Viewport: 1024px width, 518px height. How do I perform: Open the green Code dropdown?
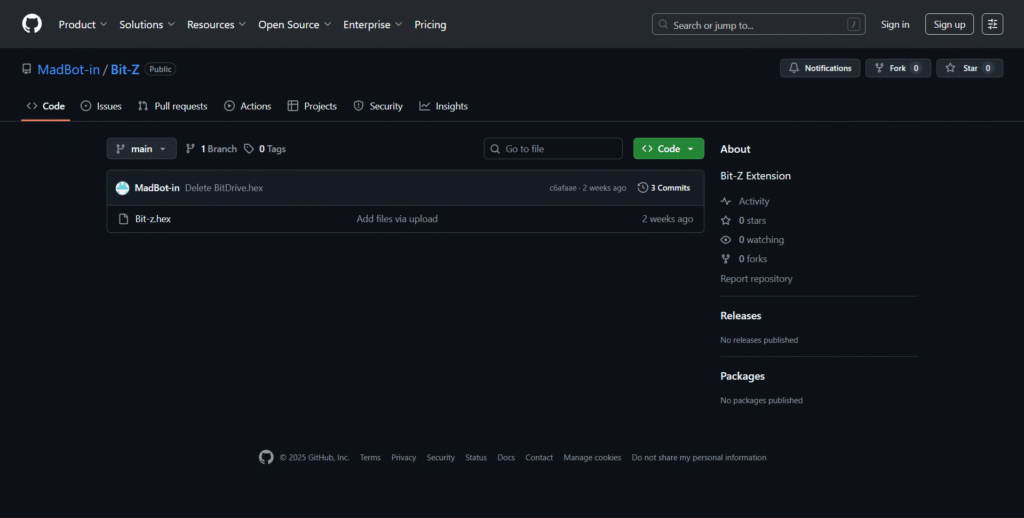tap(668, 149)
